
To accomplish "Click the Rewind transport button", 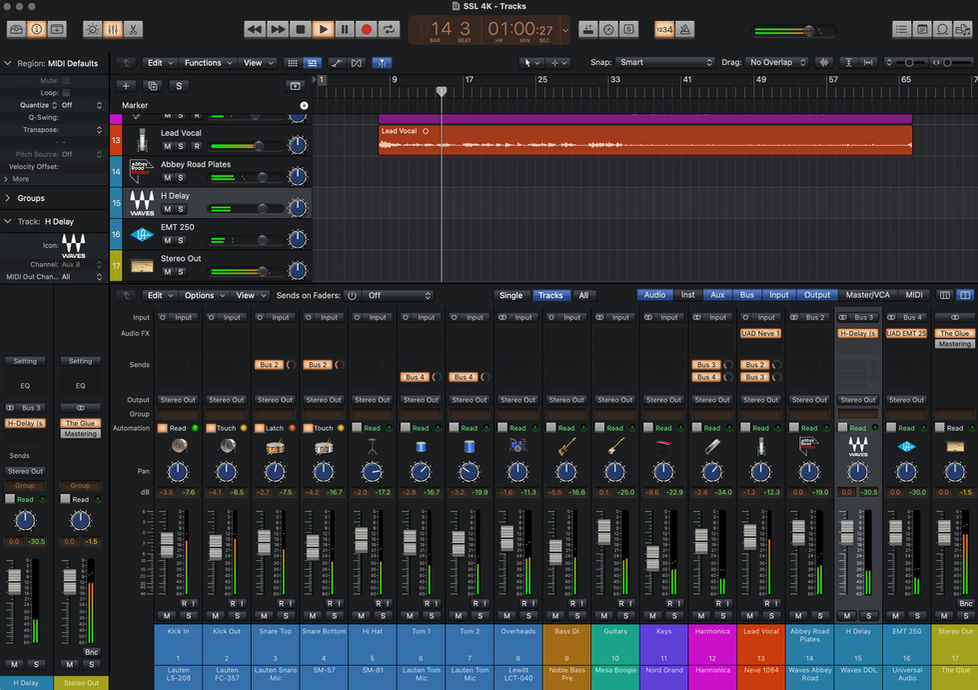I will [x=254, y=29].
